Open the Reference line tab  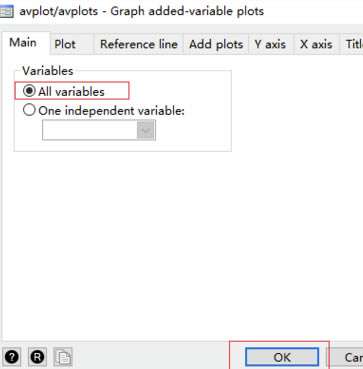click(139, 44)
